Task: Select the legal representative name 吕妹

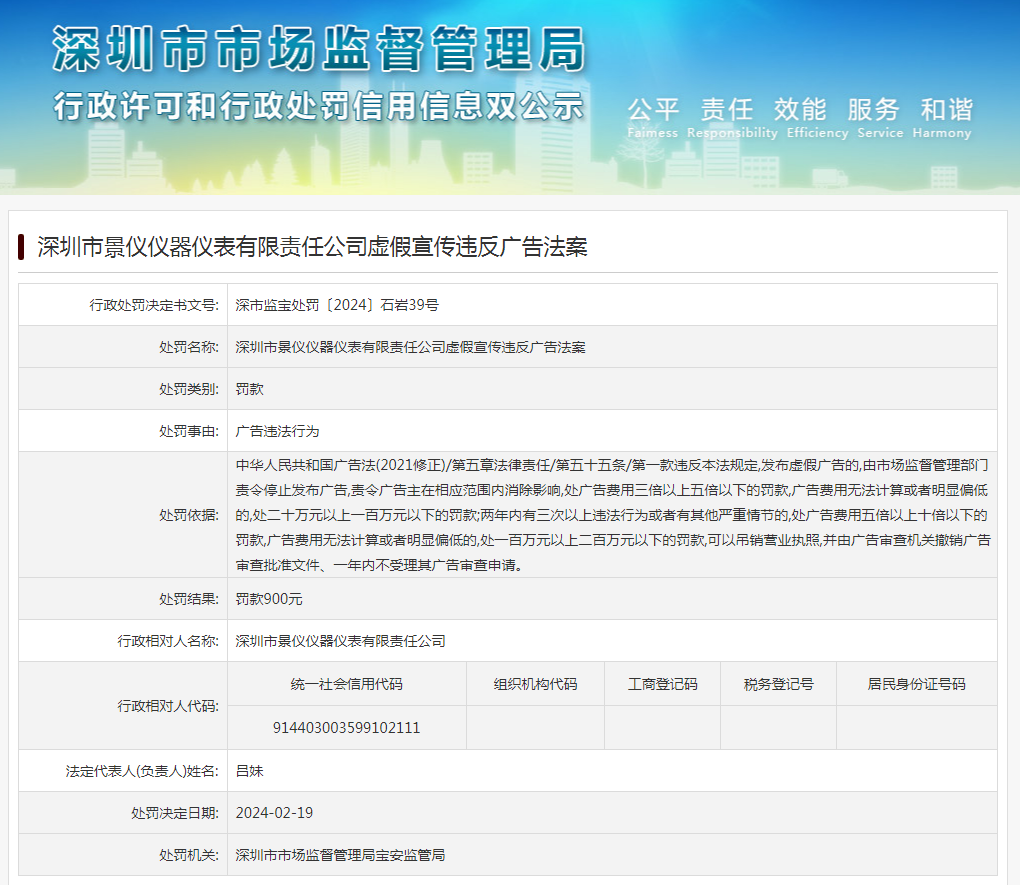Action: tap(249, 771)
